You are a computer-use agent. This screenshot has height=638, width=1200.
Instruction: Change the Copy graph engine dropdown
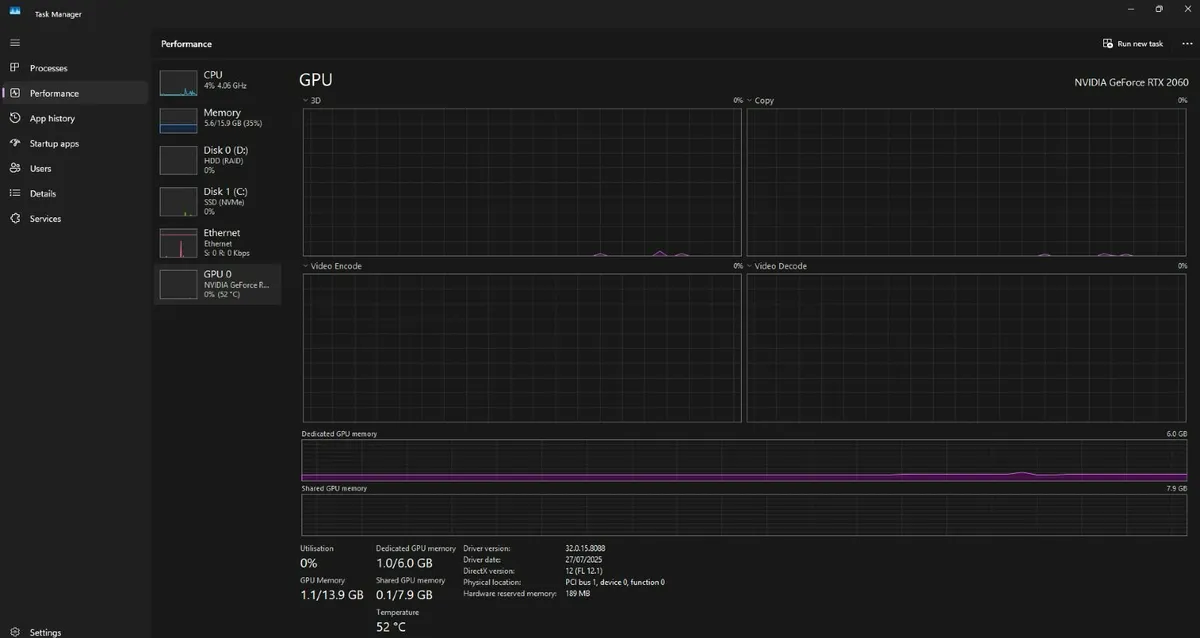750,101
